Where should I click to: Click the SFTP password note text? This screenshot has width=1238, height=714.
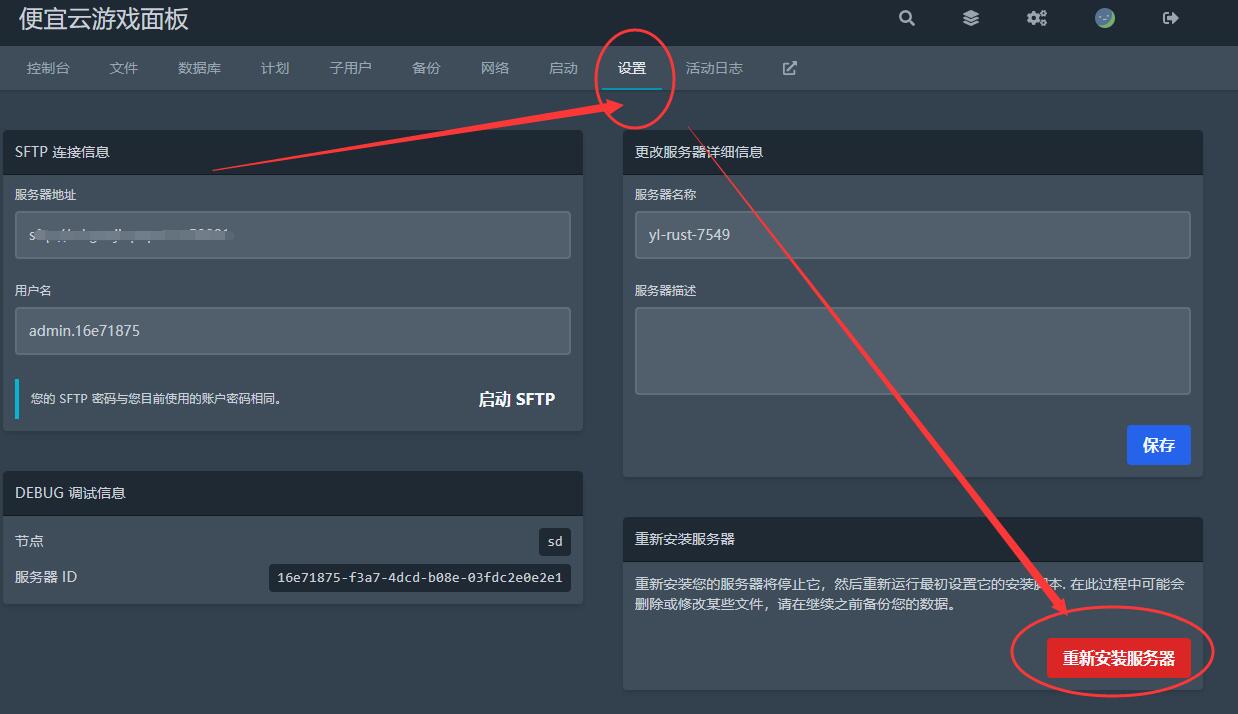point(156,399)
